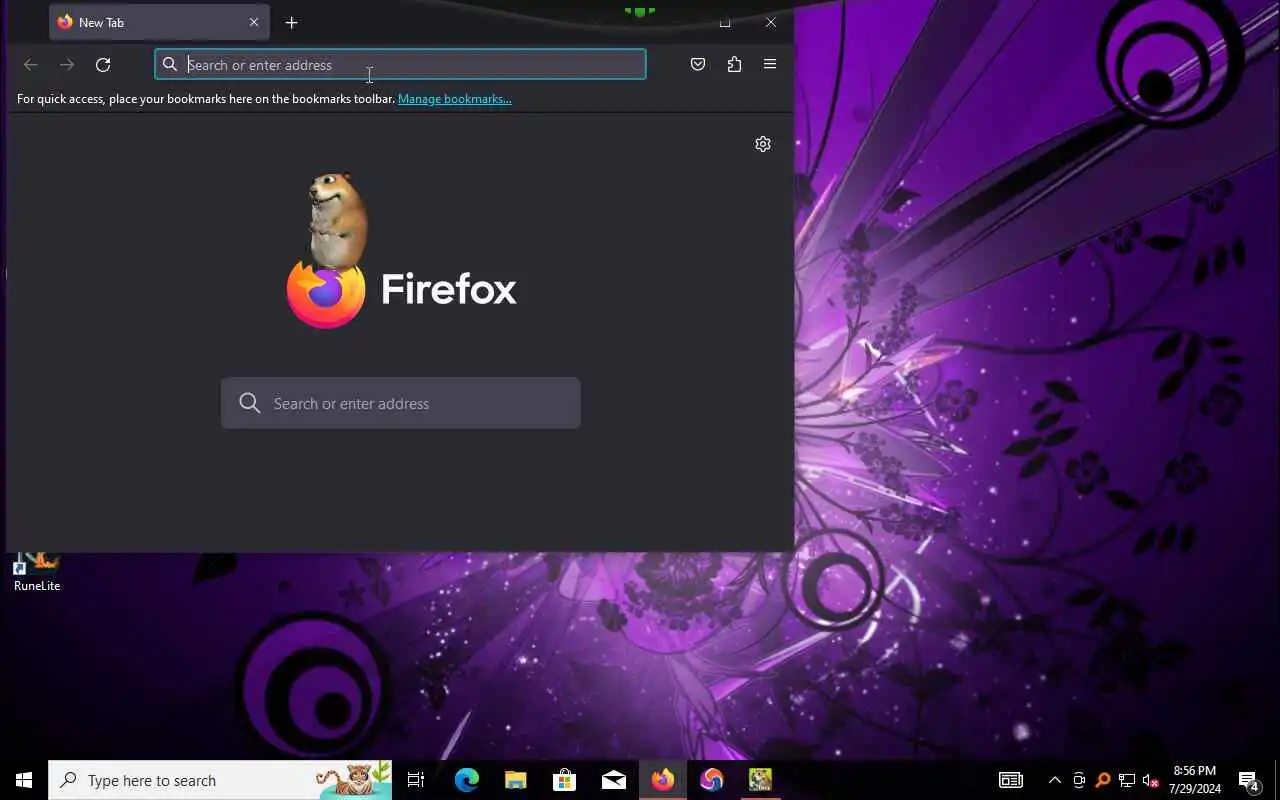The width and height of the screenshot is (1280, 800).
Task: Close the Firefox window
Action: pyautogui.click(x=771, y=22)
